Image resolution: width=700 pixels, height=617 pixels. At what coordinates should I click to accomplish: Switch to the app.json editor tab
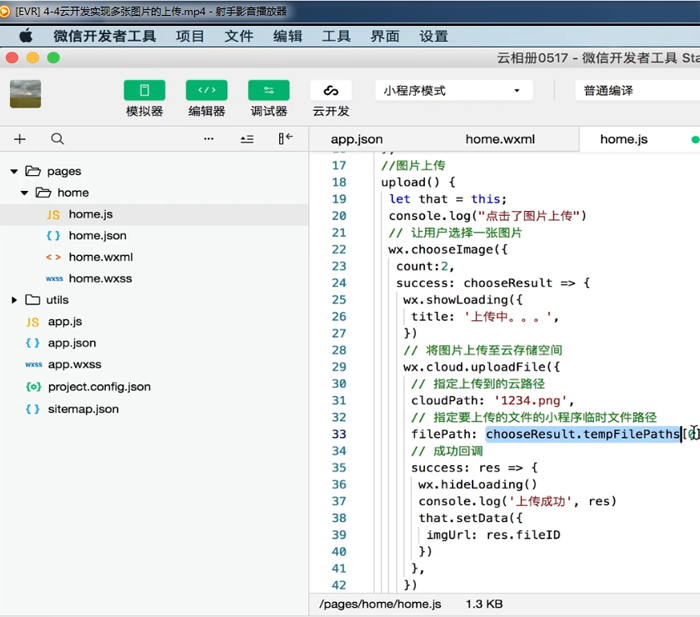click(356, 139)
